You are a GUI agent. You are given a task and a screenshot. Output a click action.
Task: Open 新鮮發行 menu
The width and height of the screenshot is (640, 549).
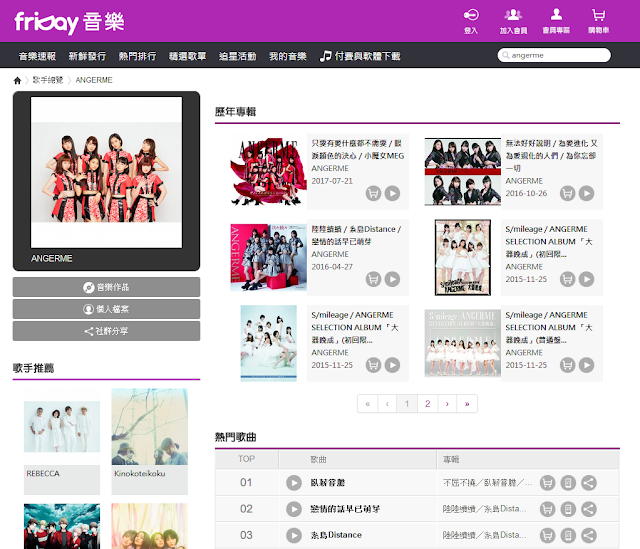point(87,56)
